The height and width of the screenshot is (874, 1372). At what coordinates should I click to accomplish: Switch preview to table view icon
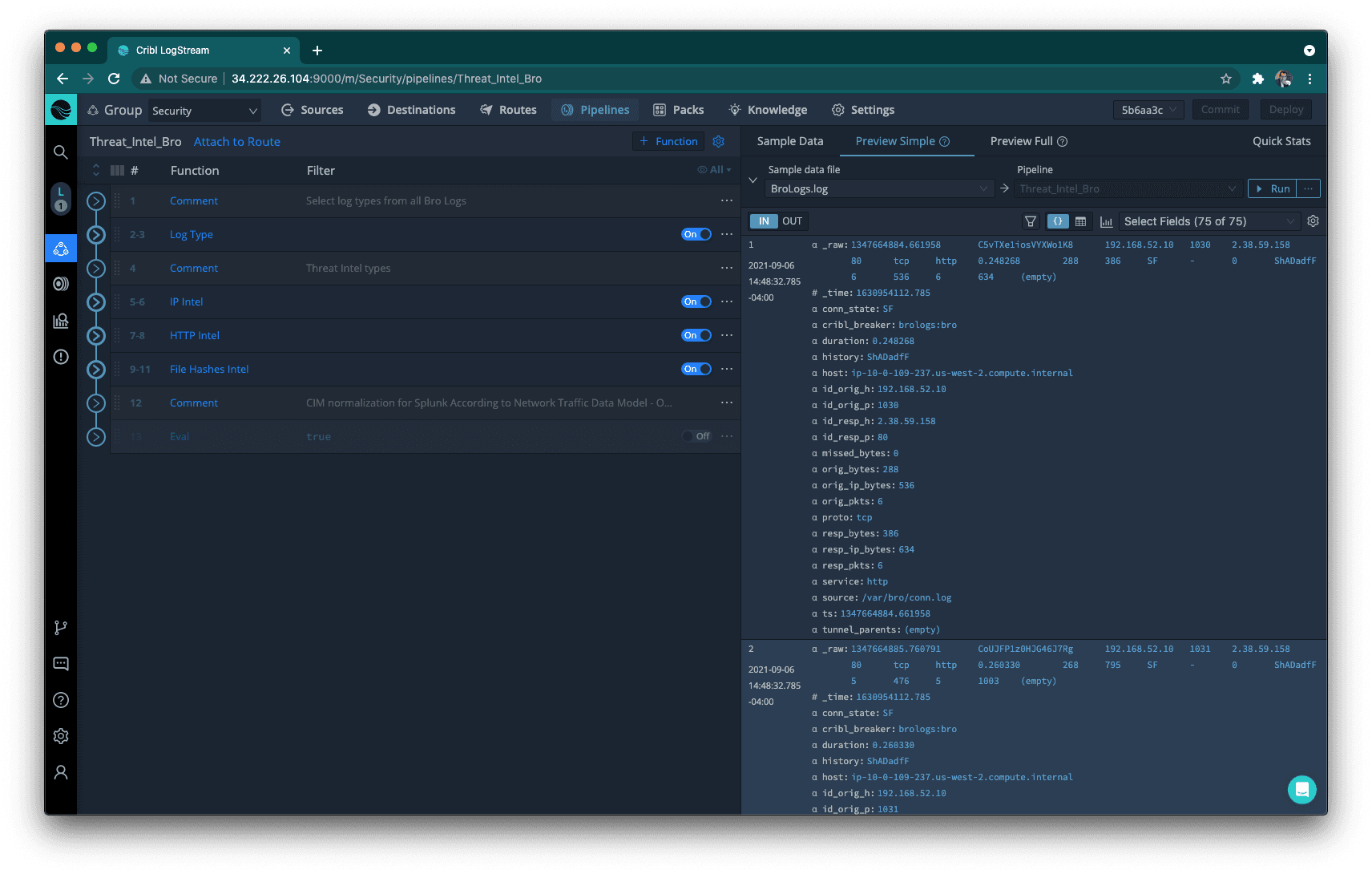[1080, 221]
